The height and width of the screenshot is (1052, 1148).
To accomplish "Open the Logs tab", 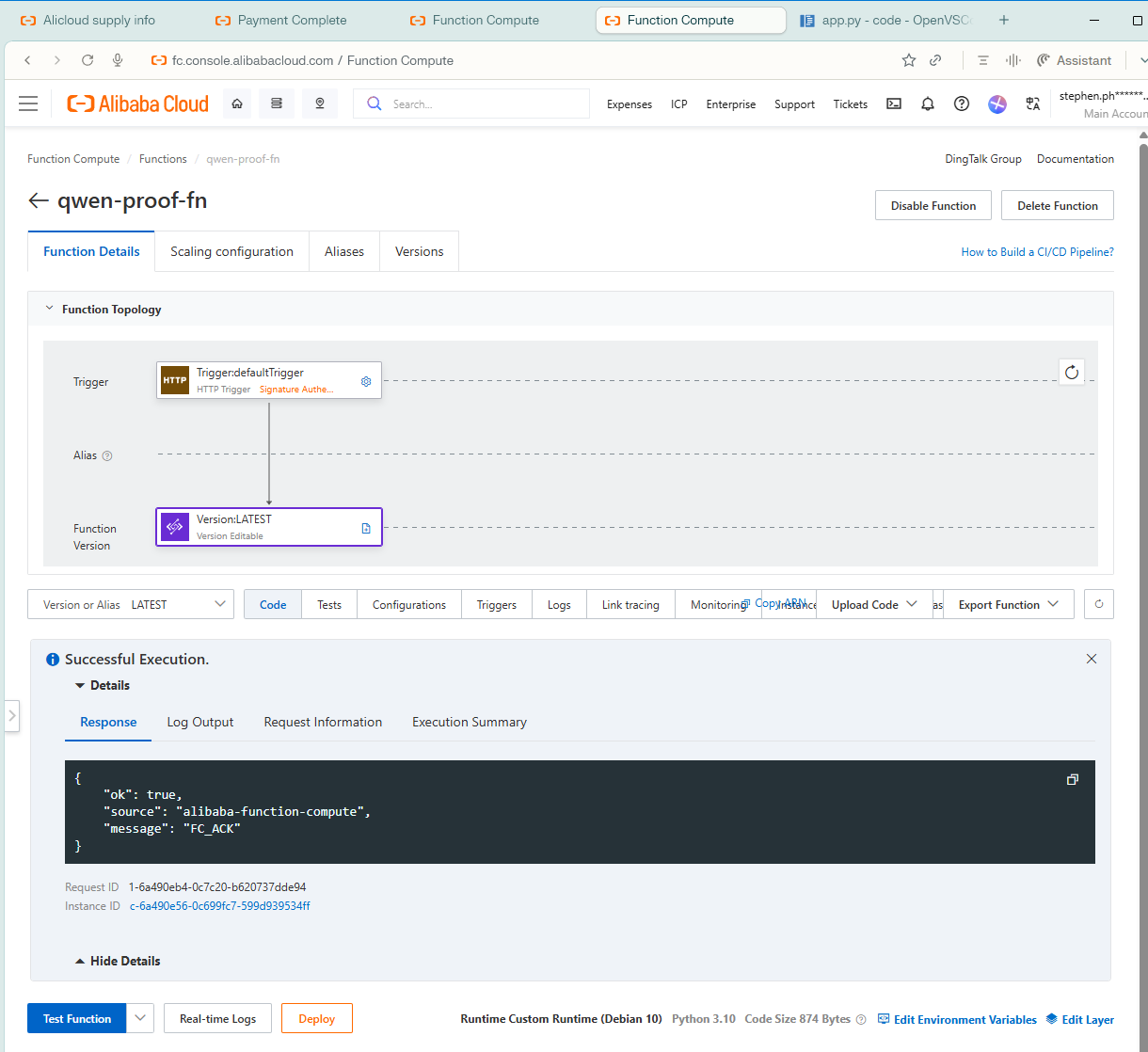I will pyautogui.click(x=559, y=604).
